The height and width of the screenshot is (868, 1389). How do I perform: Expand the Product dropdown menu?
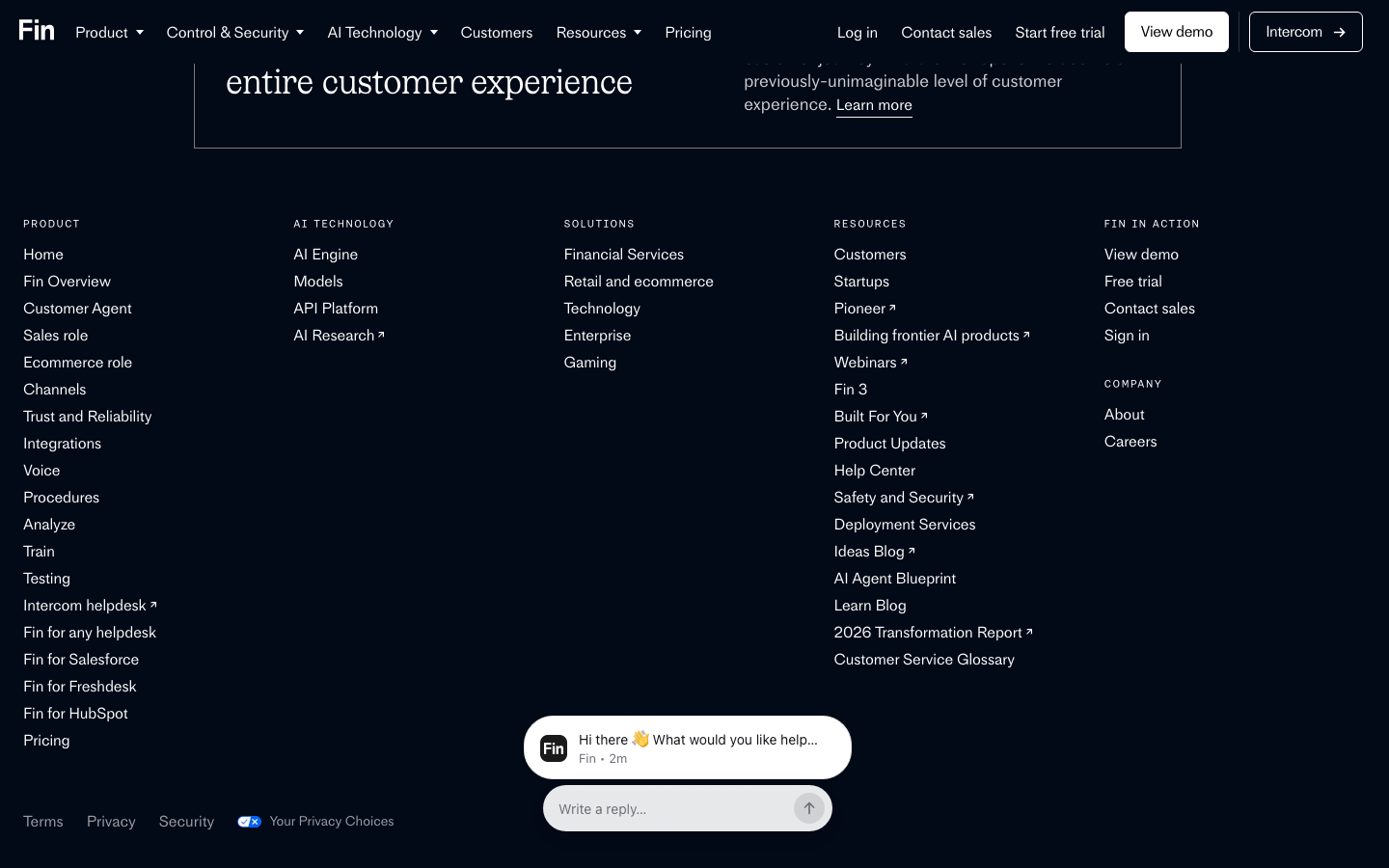(x=109, y=32)
